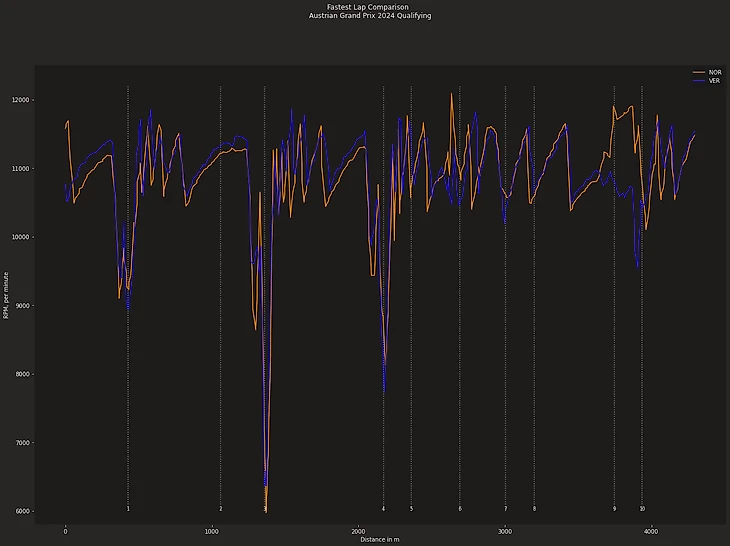Screen dimensions: 730x546
Task: Select corner marker 4 on the chart
Action: (x=383, y=509)
